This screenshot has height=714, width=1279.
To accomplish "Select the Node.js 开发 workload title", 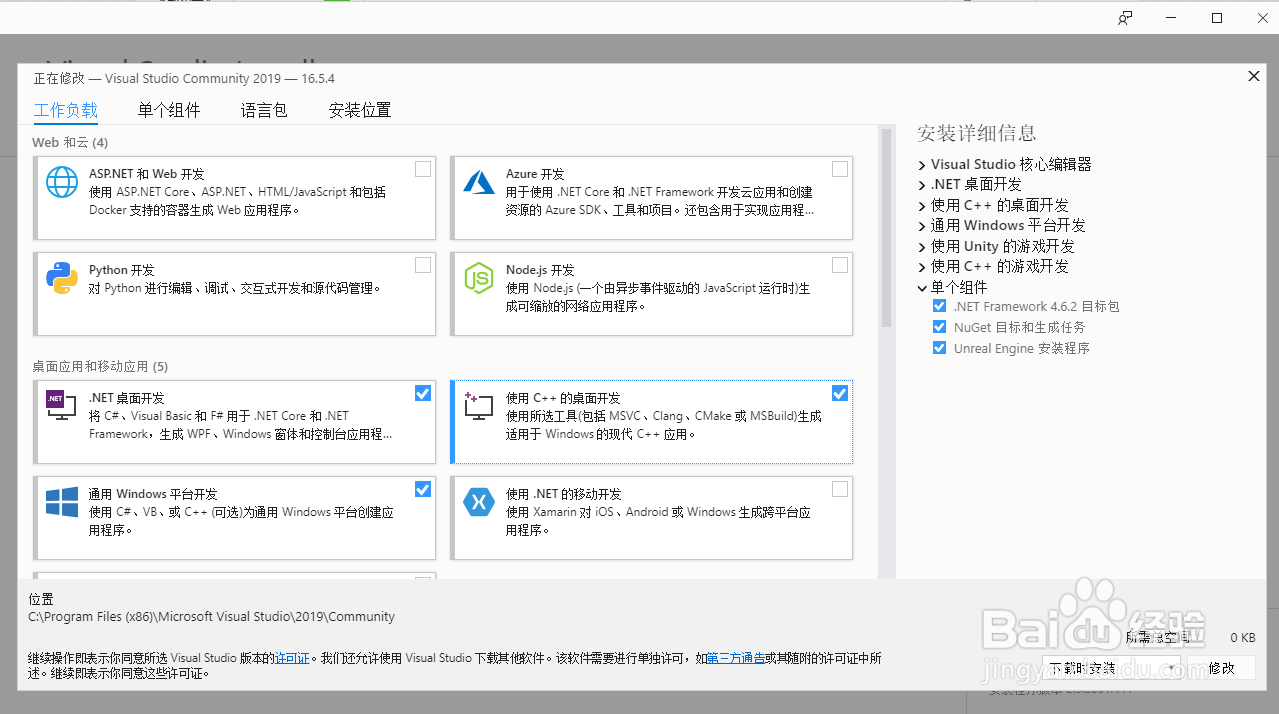I will 540,270.
